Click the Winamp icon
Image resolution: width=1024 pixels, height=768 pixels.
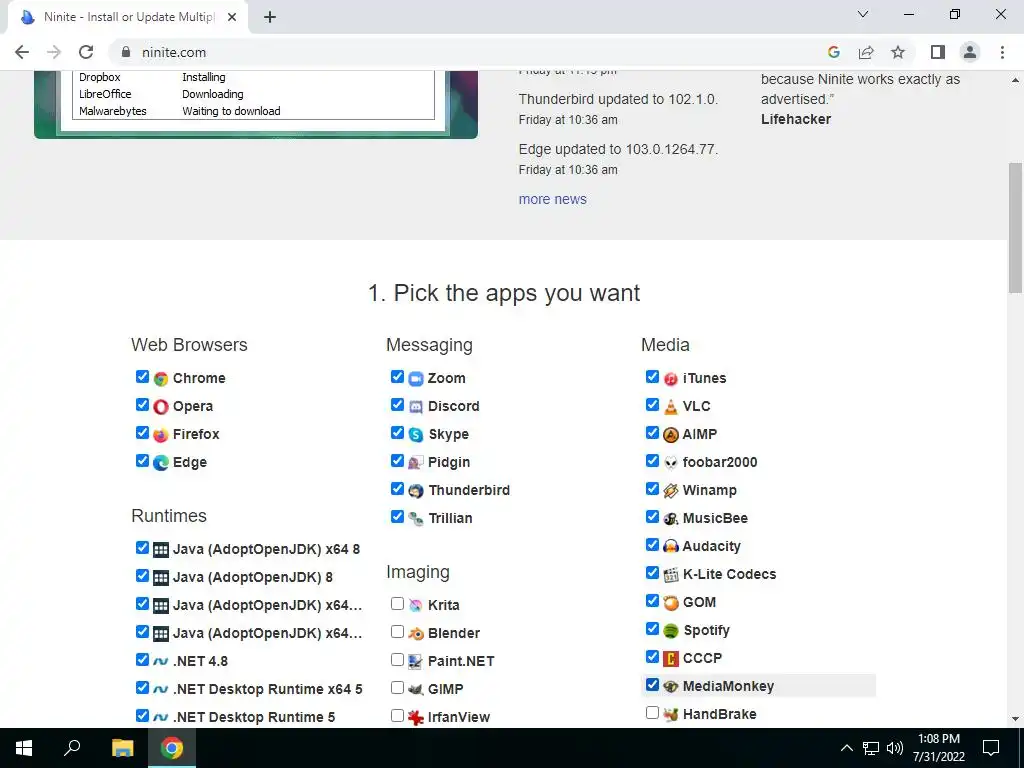tap(671, 491)
